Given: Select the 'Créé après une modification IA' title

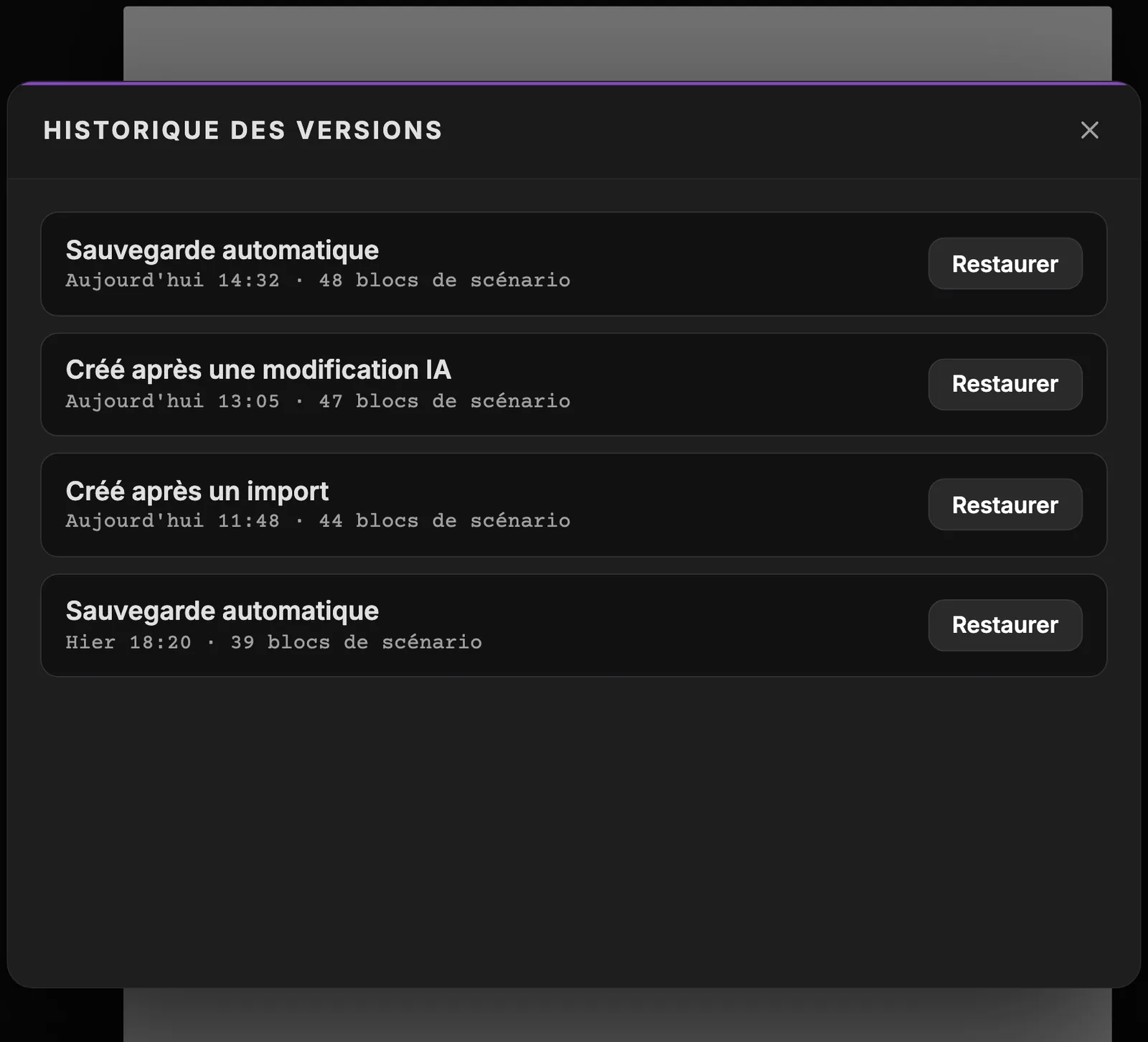Looking at the screenshot, I should pos(258,370).
